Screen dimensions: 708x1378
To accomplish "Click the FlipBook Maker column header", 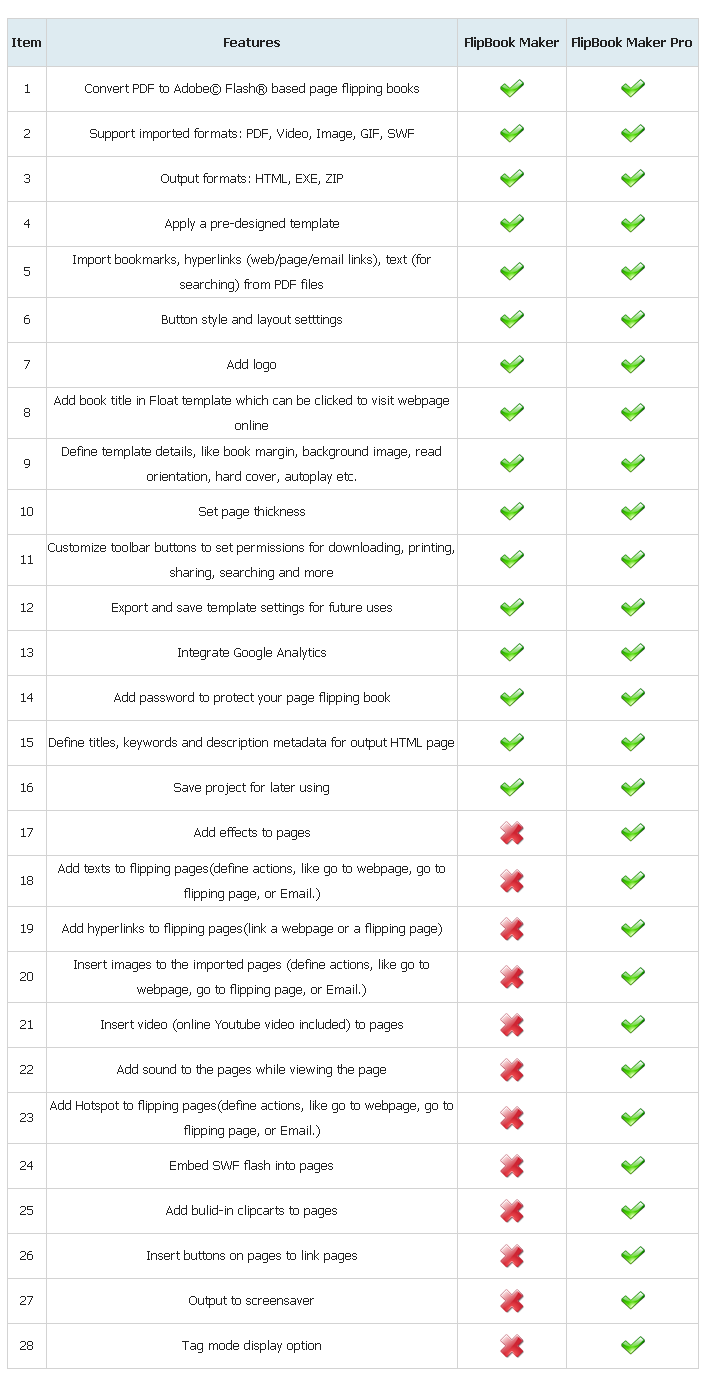I will pyautogui.click(x=512, y=43).
